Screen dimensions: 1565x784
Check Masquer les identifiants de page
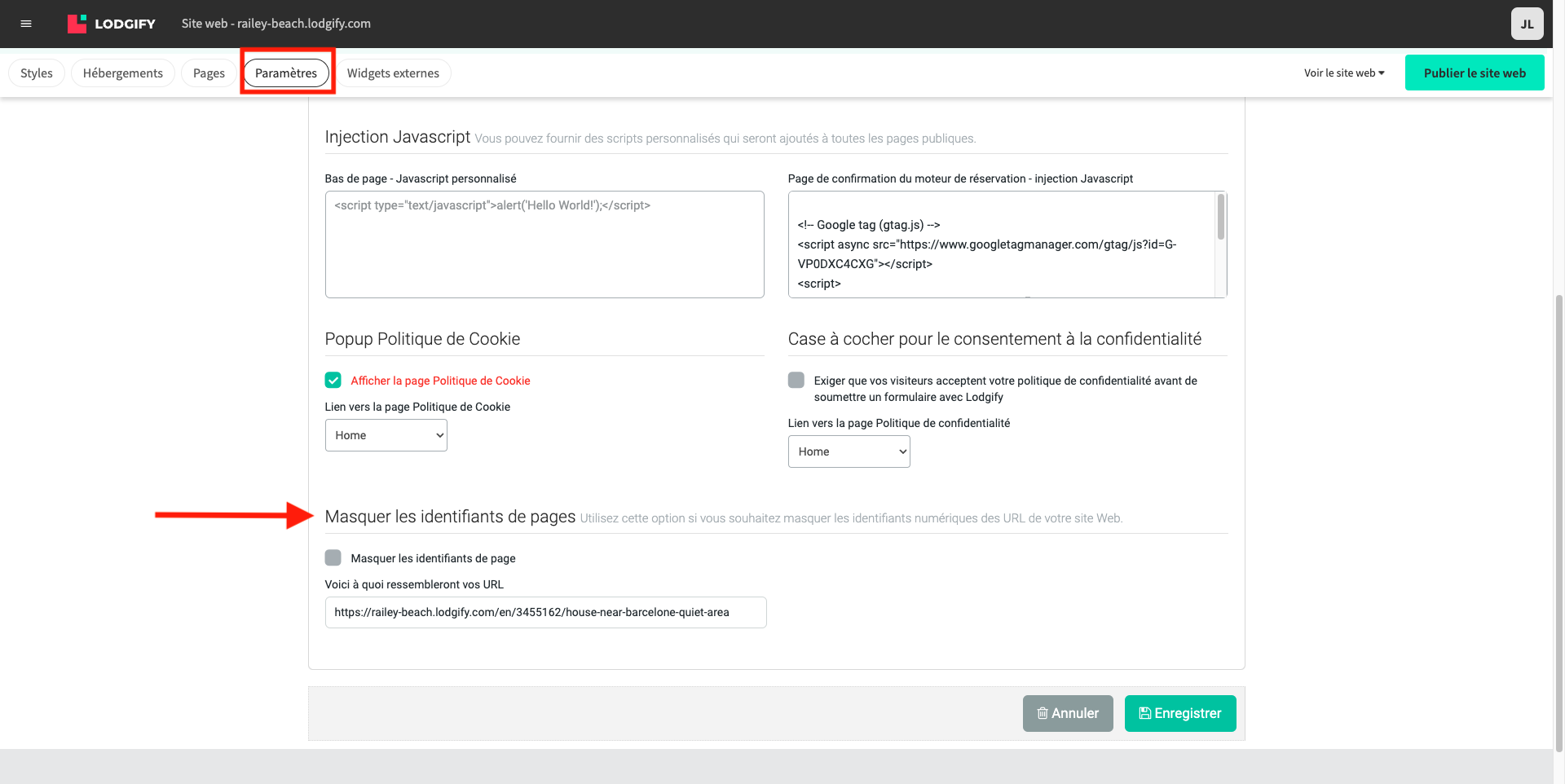(x=333, y=558)
